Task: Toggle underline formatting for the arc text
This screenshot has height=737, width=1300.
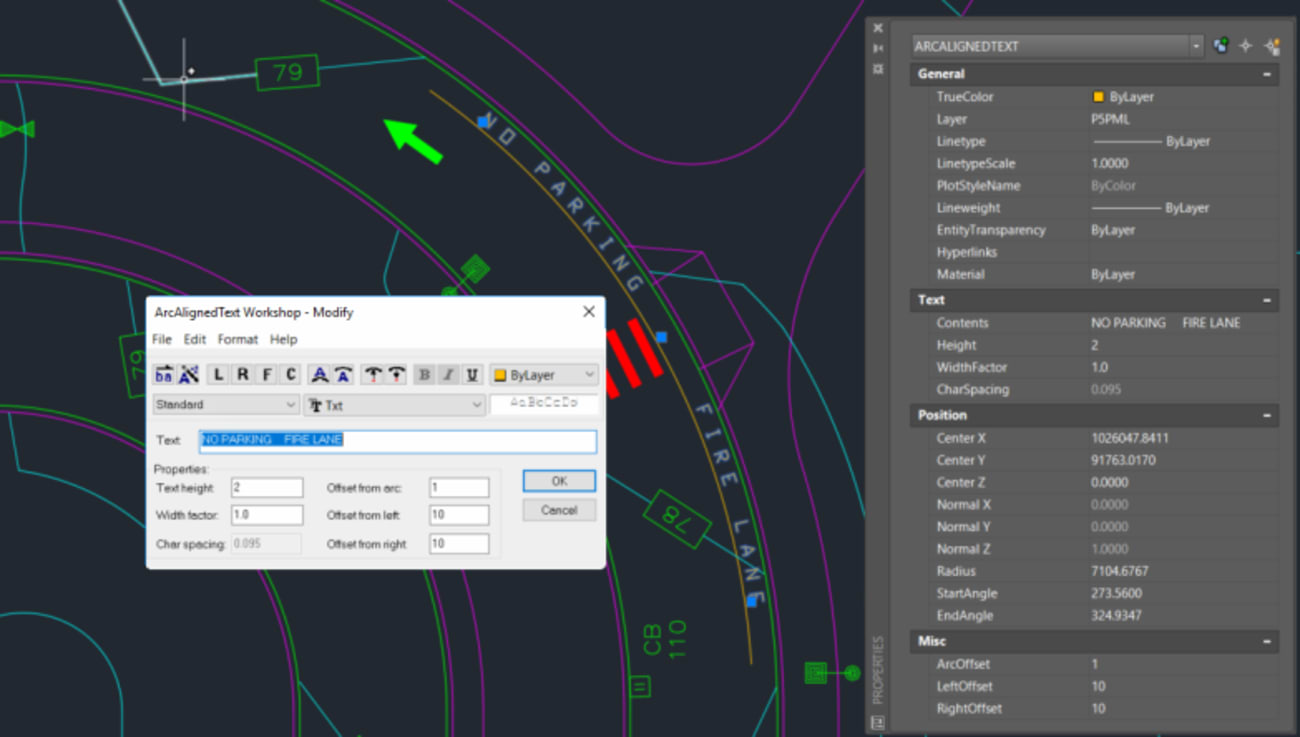Action: tap(471, 374)
